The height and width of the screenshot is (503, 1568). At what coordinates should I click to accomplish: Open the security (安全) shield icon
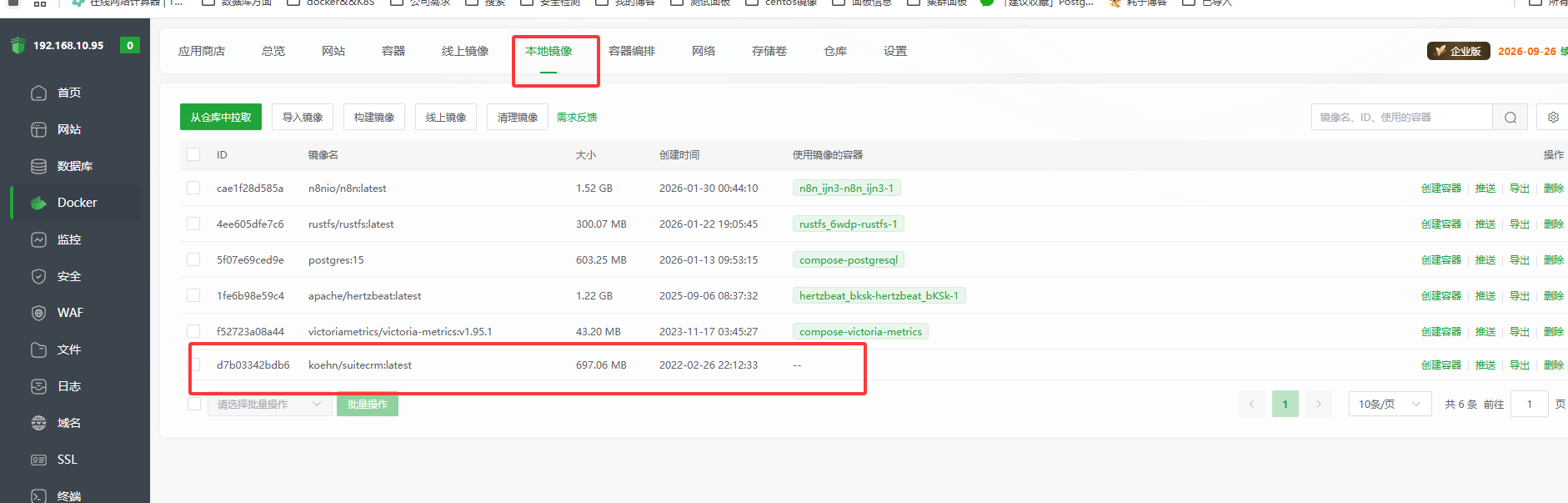(38, 276)
